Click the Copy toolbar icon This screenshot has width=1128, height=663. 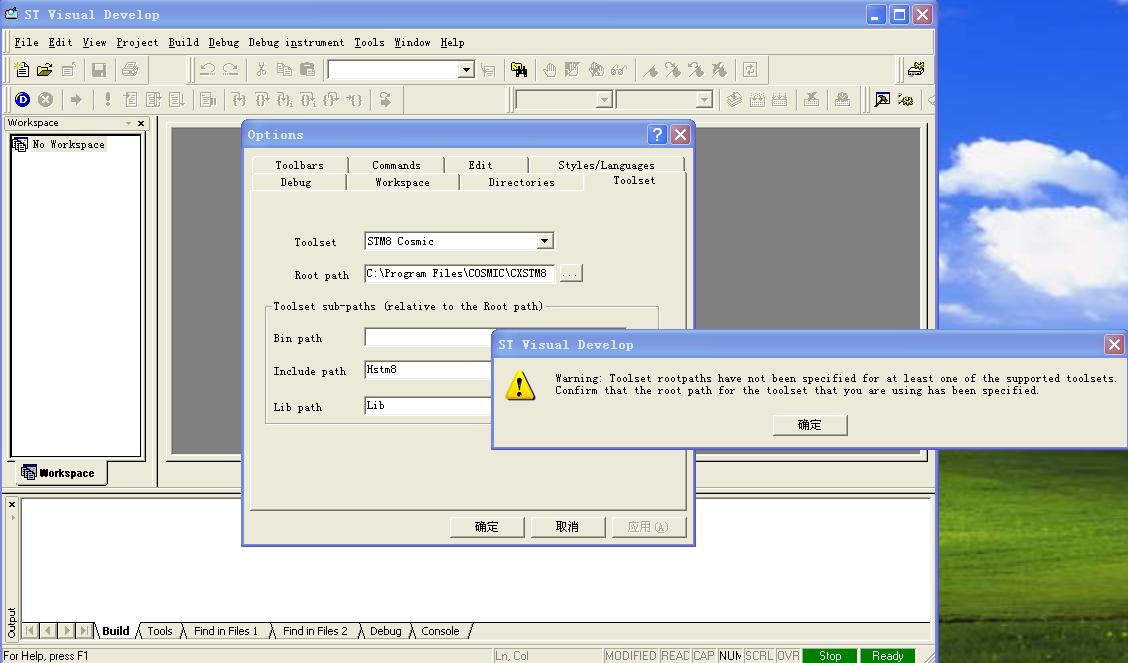pos(285,70)
